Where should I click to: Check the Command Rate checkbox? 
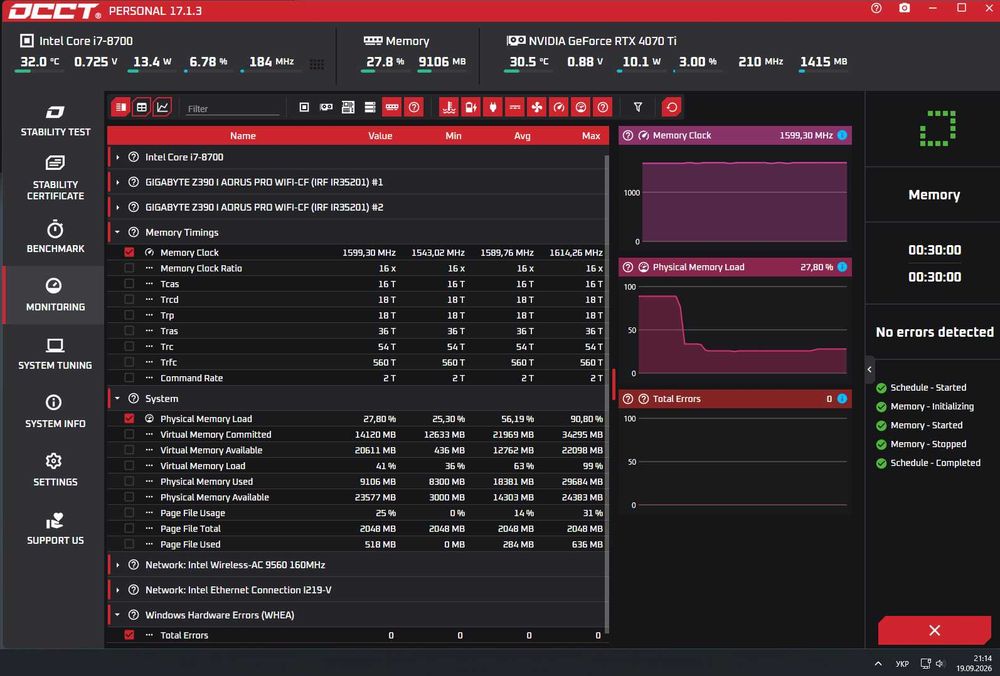[x=129, y=378]
